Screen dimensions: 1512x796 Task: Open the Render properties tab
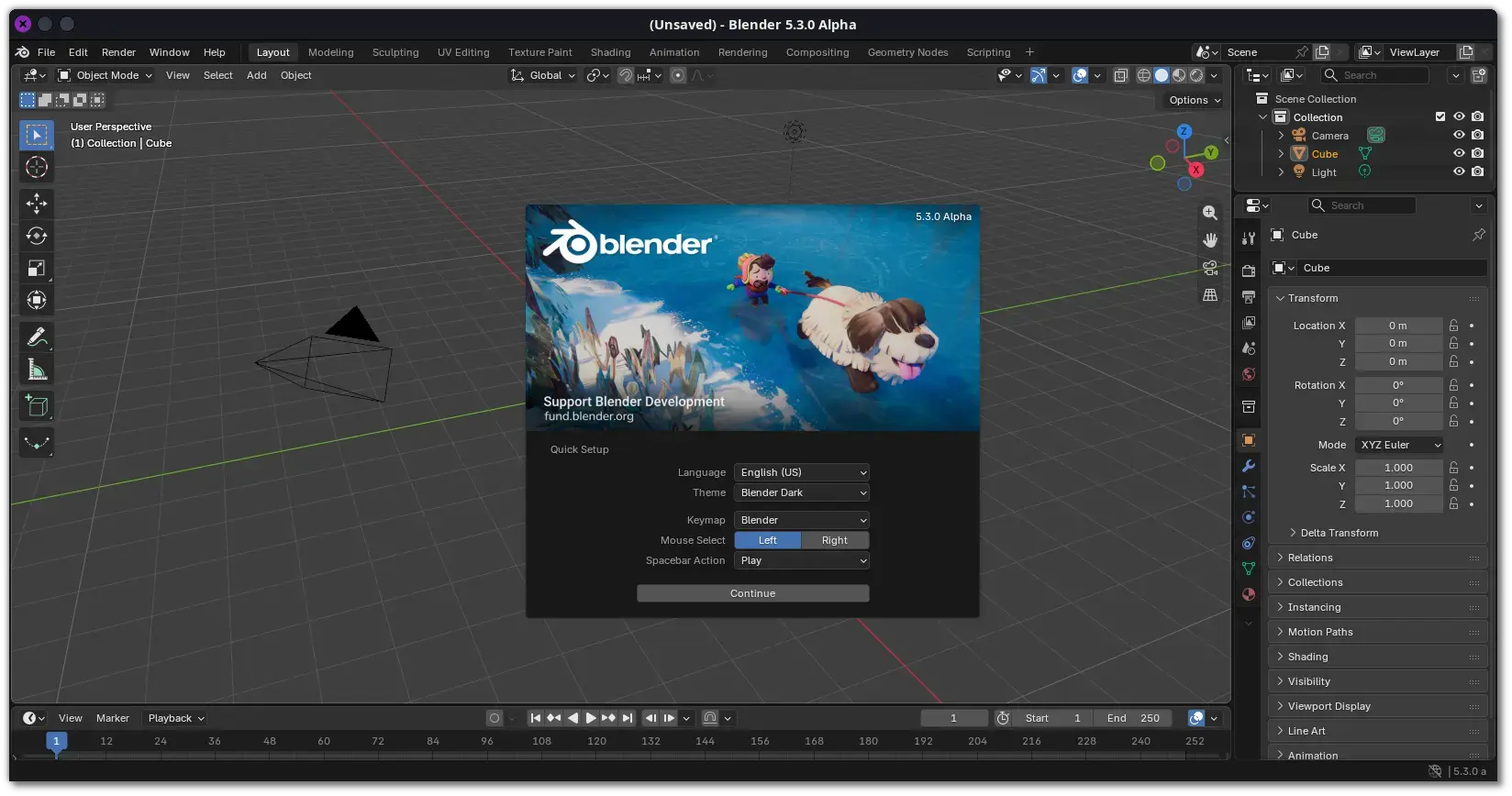pos(1249,271)
